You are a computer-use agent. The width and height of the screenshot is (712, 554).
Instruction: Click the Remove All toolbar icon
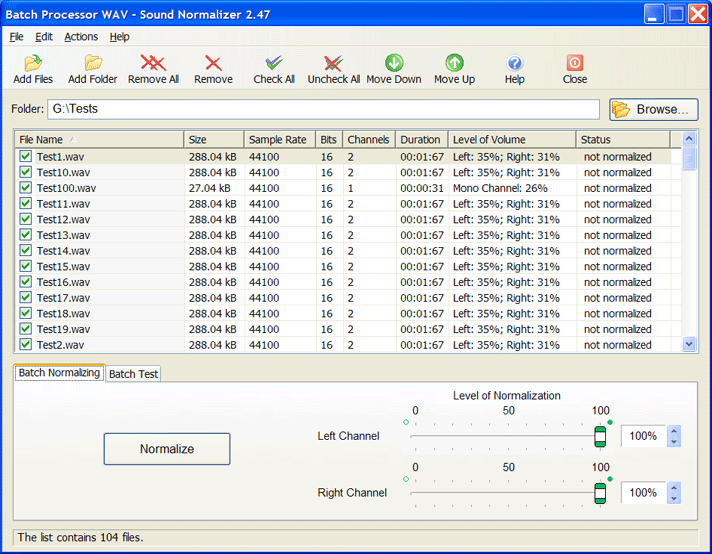(153, 63)
